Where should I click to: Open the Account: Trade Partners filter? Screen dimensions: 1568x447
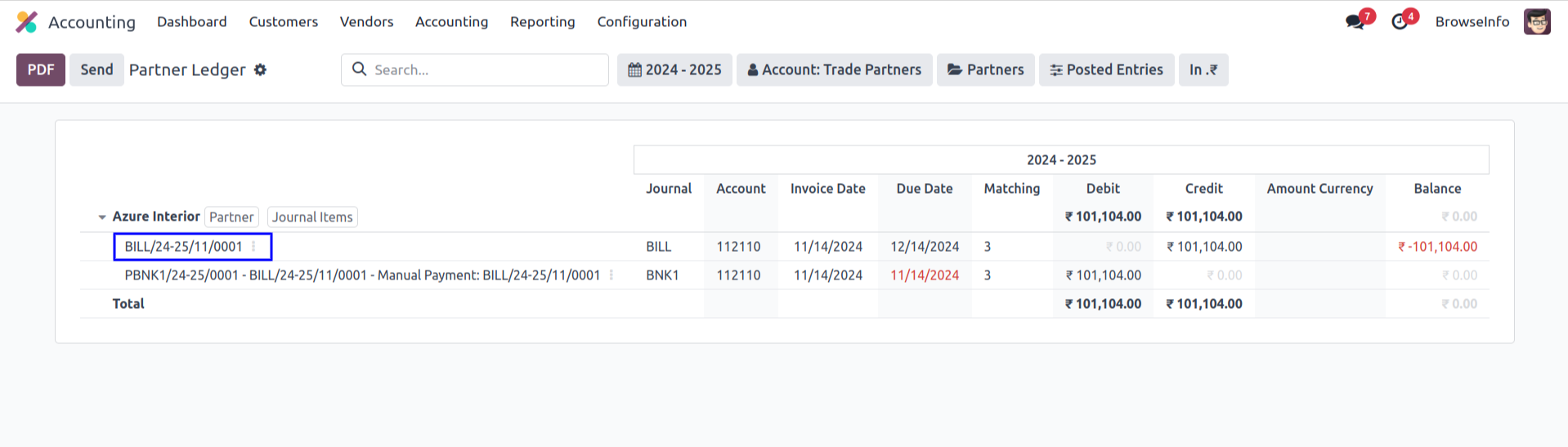[x=834, y=70]
